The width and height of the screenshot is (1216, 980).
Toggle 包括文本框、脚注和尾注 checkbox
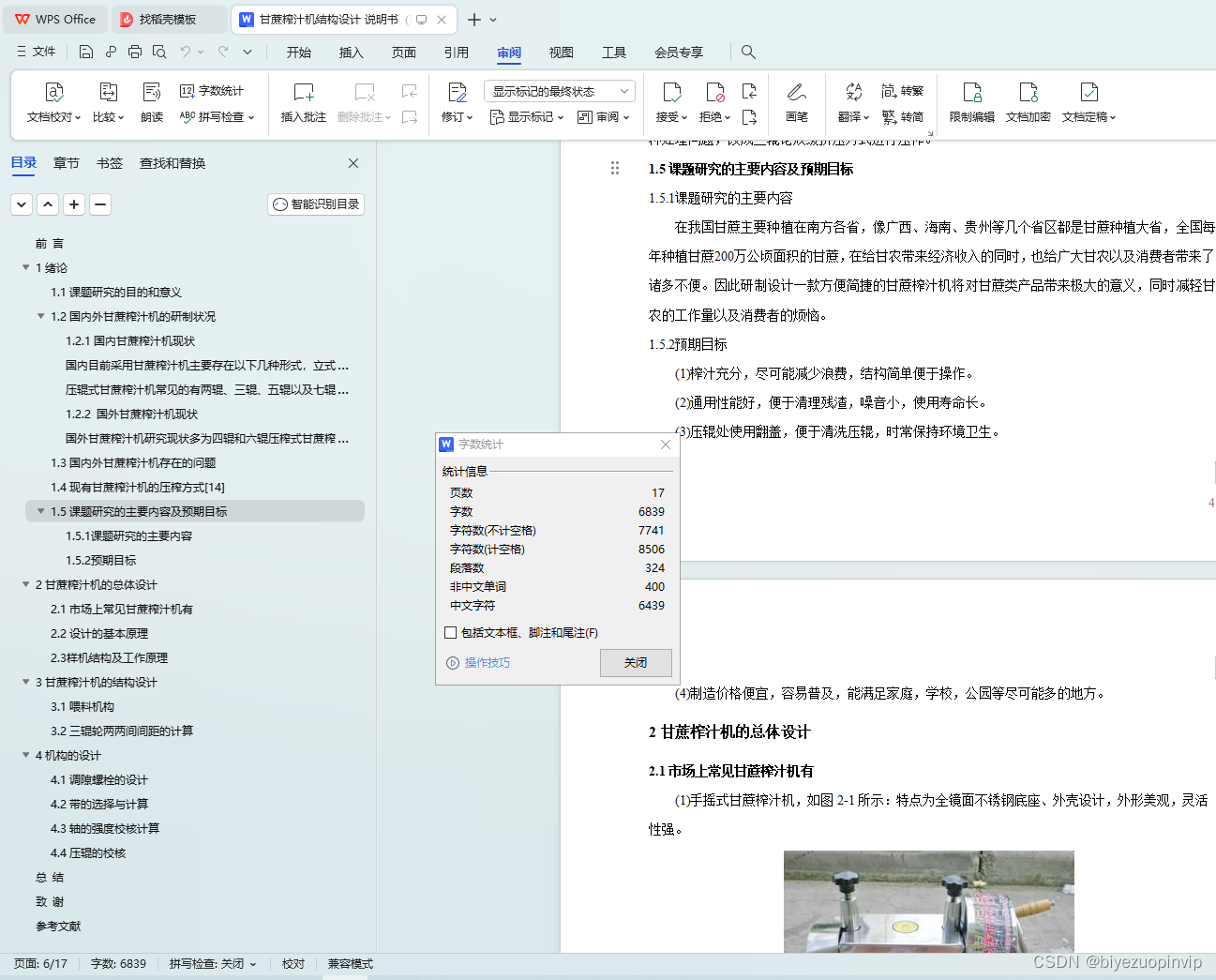click(x=451, y=633)
